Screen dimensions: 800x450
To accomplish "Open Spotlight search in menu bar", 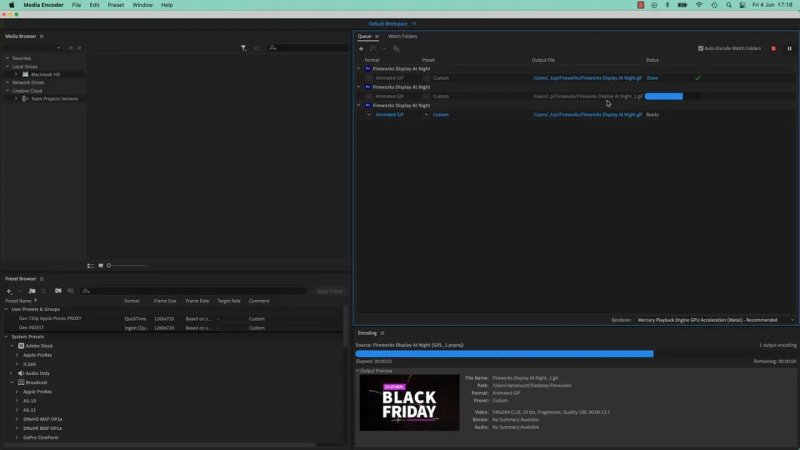I will pos(729,5).
